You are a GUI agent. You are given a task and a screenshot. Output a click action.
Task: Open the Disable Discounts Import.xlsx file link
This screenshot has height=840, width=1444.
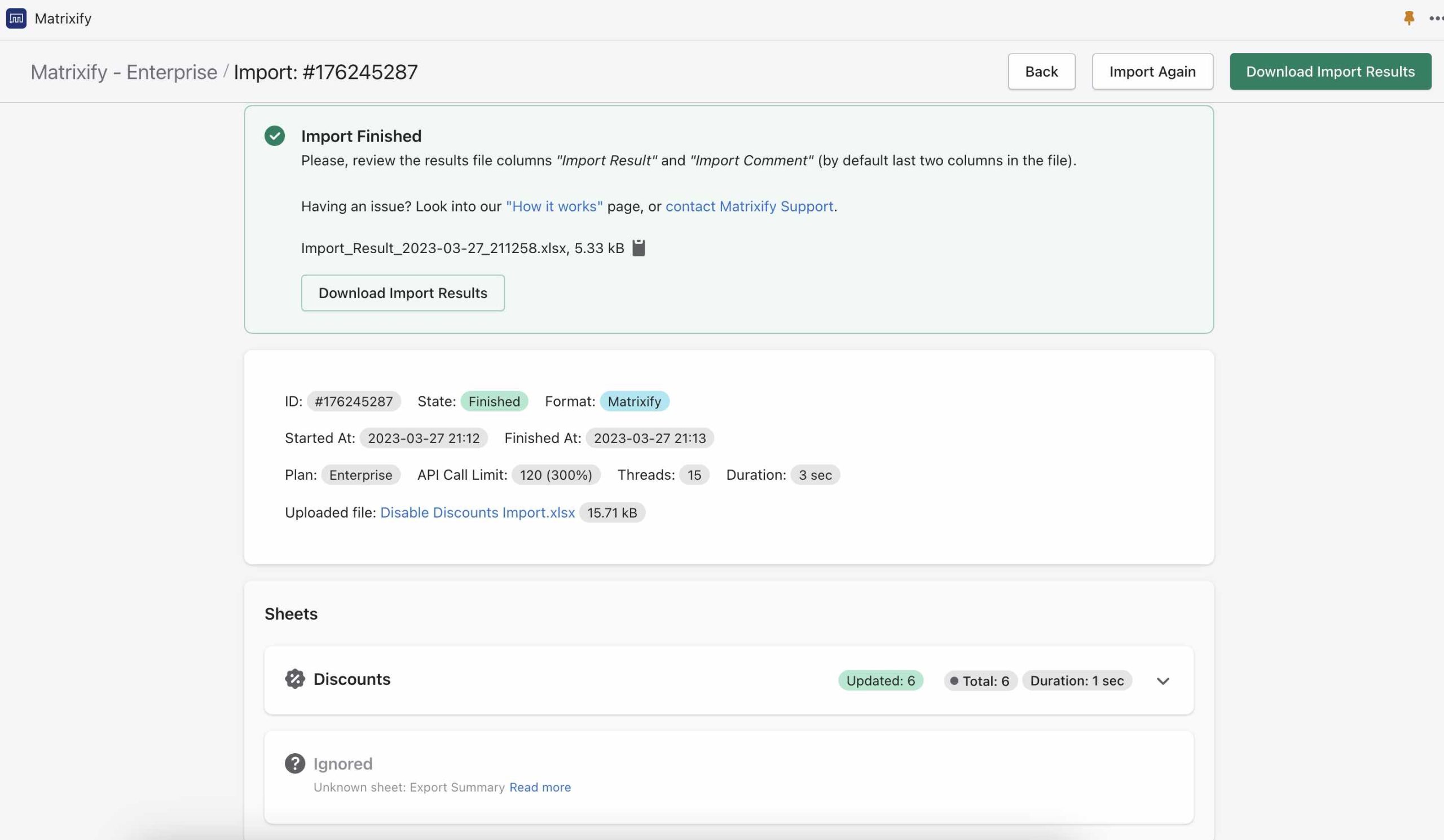tap(477, 512)
